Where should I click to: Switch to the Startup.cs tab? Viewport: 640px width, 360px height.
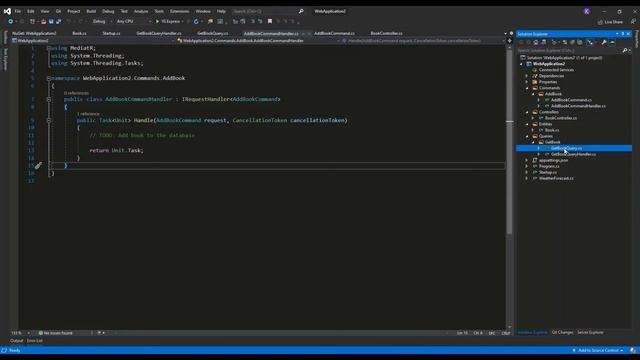[x=111, y=33]
